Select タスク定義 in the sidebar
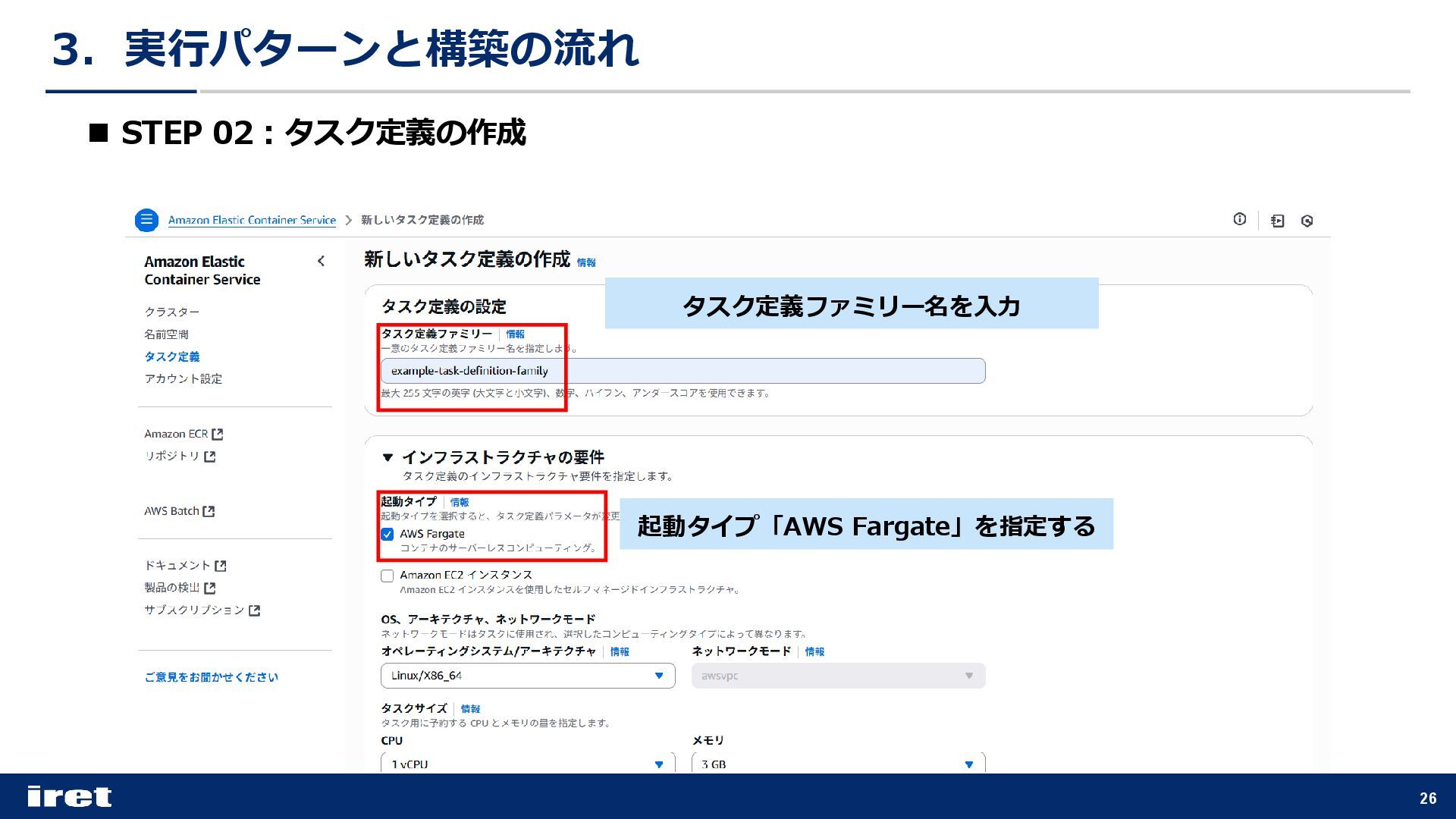This screenshot has height=819, width=1456. point(172,356)
